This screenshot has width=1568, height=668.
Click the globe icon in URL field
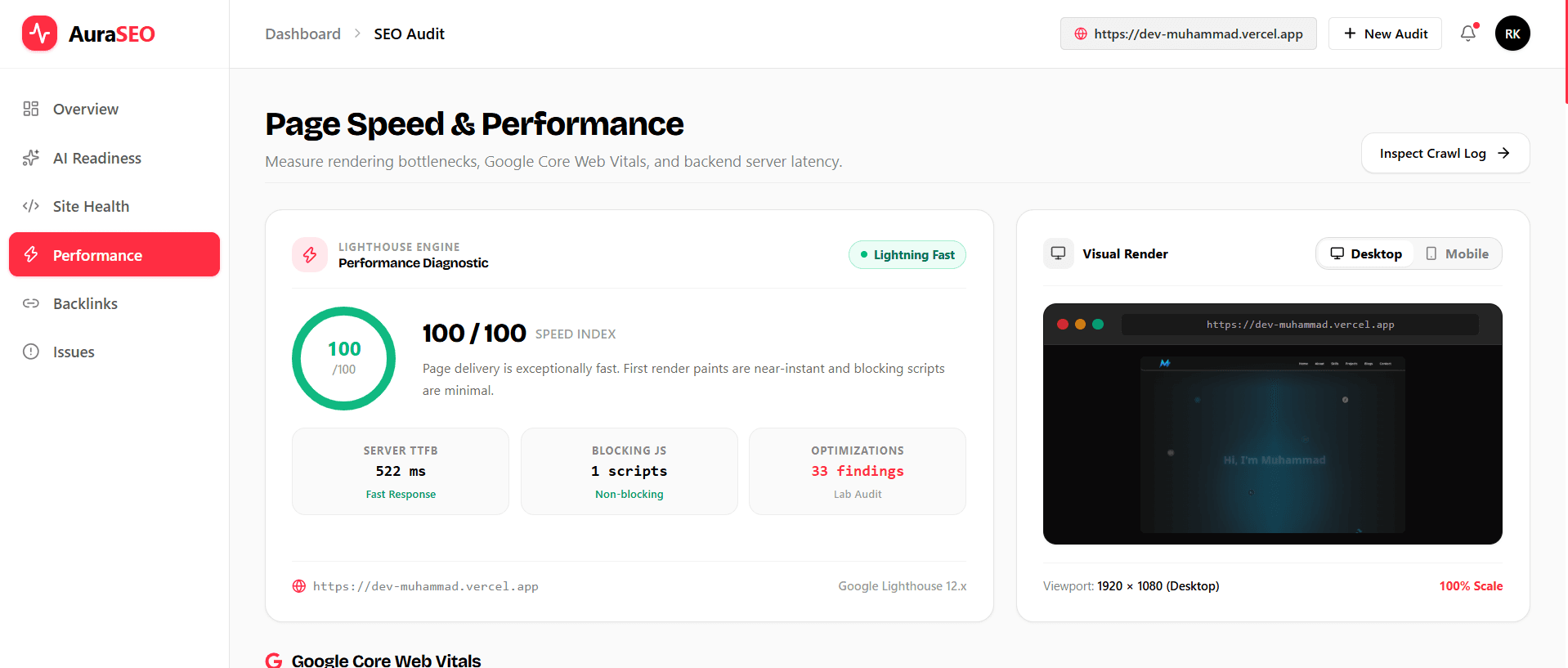pos(1081,34)
